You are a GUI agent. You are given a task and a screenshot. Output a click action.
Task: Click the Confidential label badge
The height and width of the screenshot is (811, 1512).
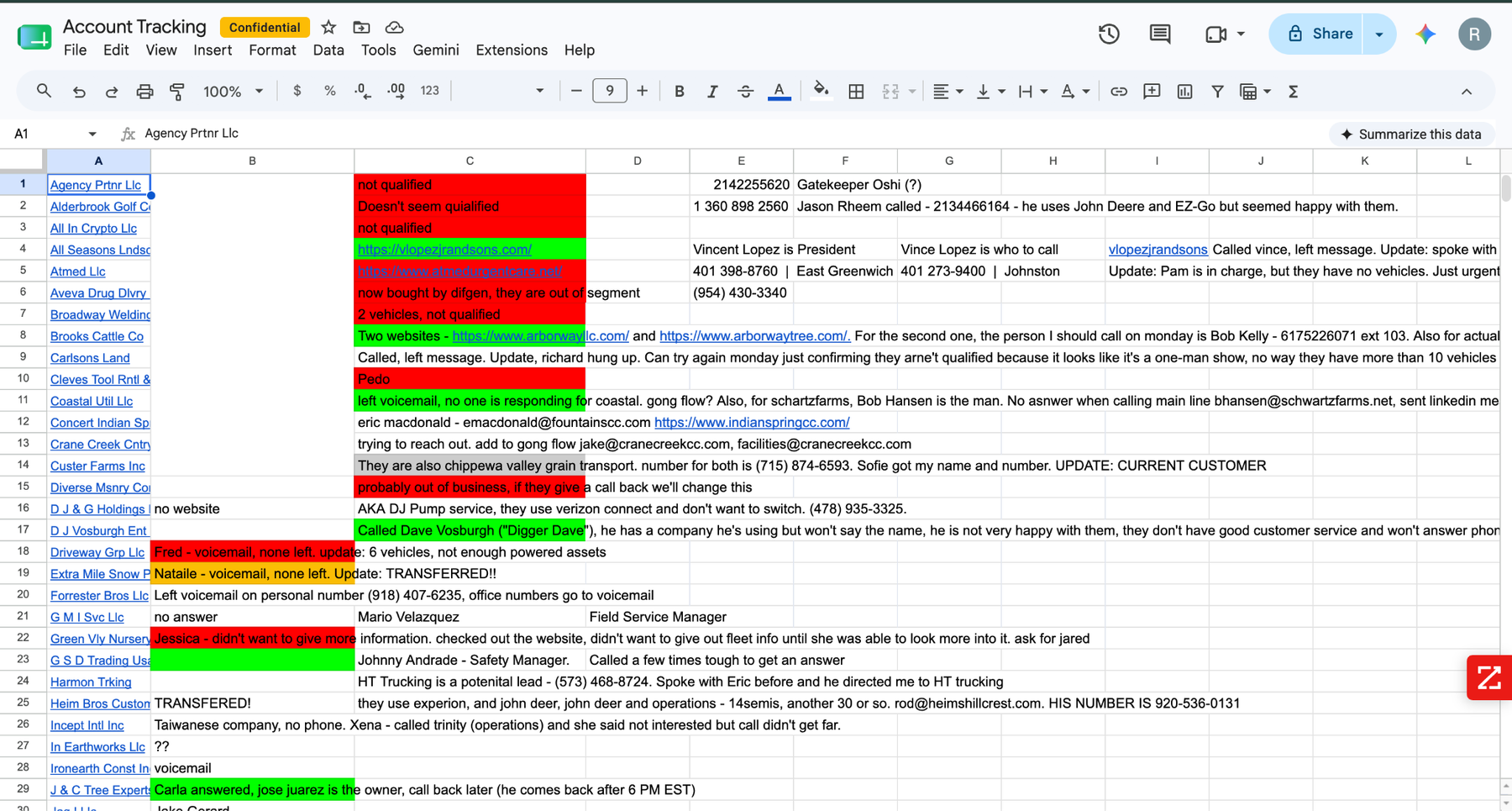265,27
